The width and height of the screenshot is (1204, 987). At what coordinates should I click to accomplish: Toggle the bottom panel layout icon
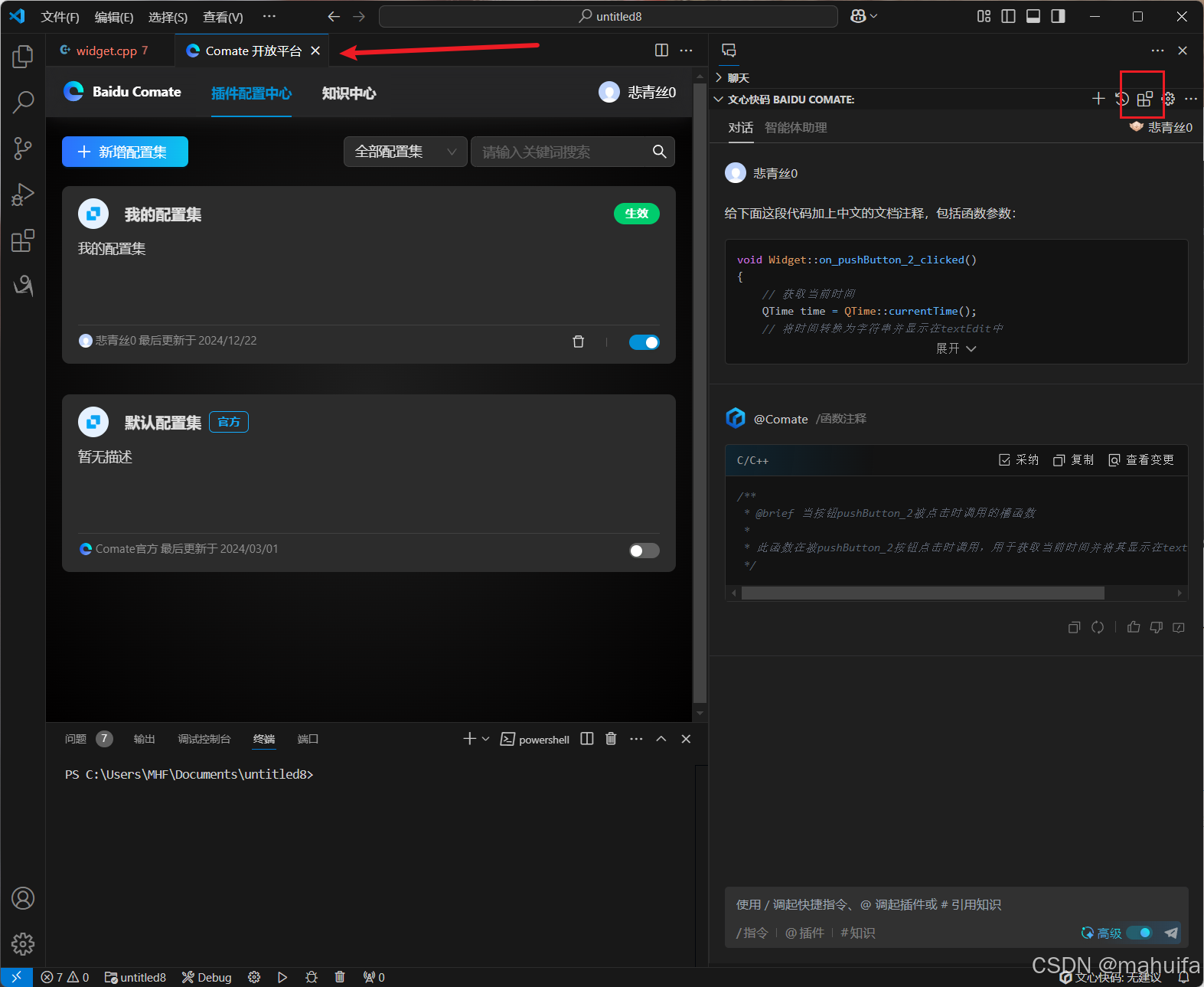click(x=1033, y=16)
